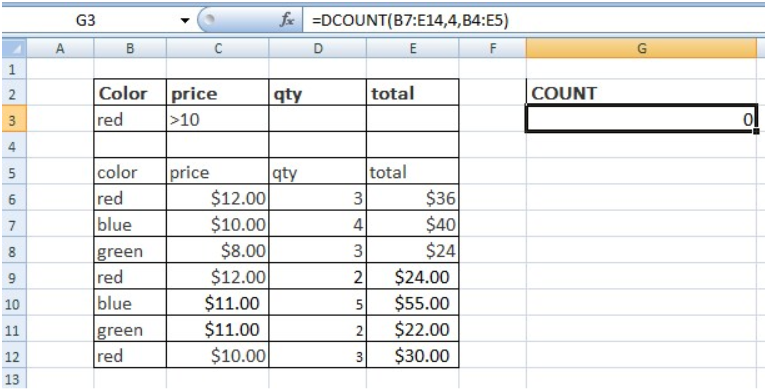Click the Select All corner triangle
Viewport: 765px width, 390px height.
(x=14, y=48)
